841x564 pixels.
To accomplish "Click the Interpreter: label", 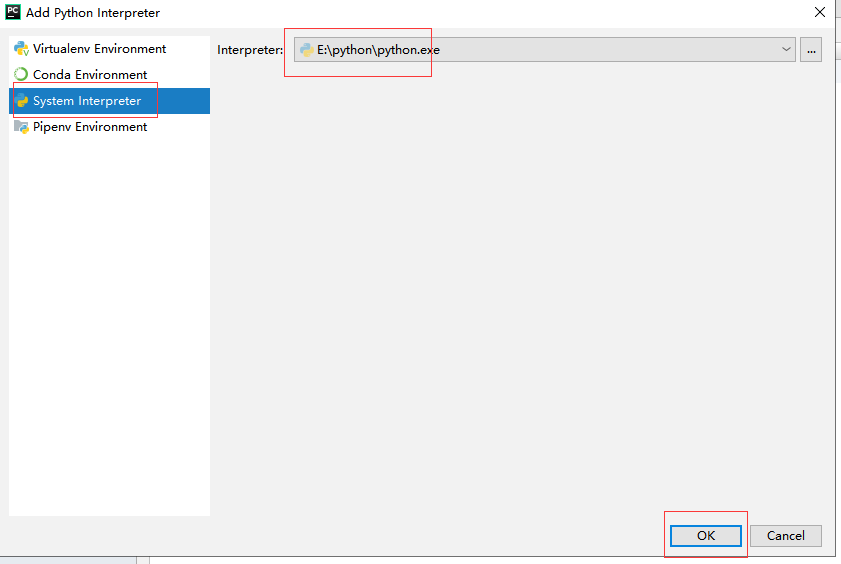I will 250,50.
